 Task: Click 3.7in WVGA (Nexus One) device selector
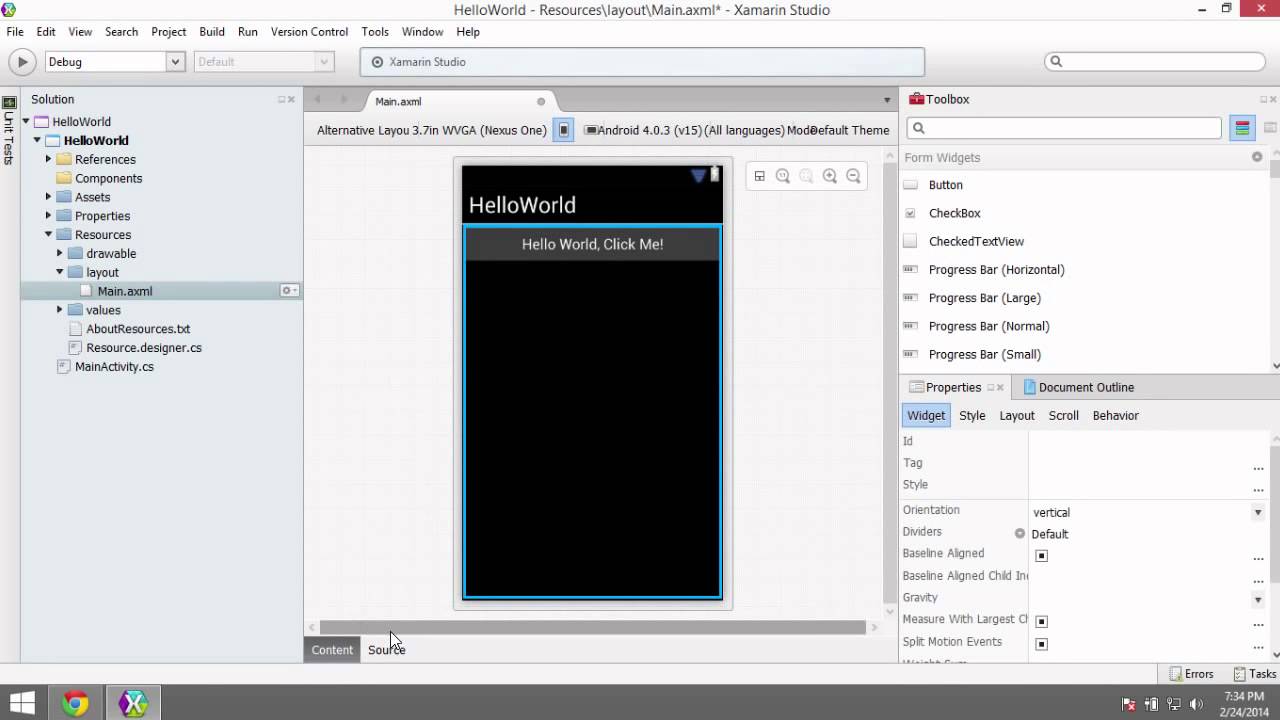pyautogui.click(x=479, y=130)
